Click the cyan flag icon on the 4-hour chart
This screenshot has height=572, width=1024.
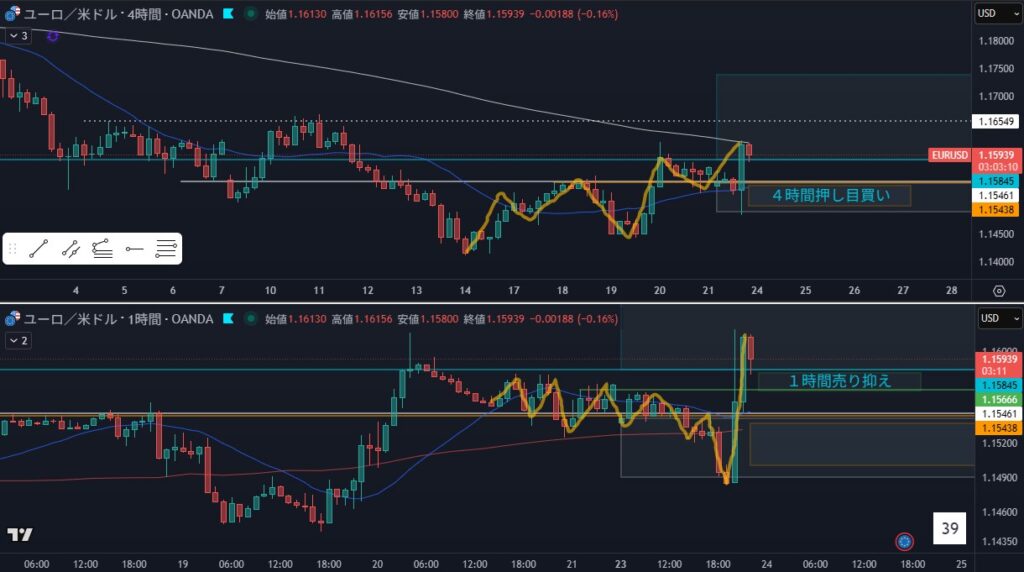(x=229, y=14)
